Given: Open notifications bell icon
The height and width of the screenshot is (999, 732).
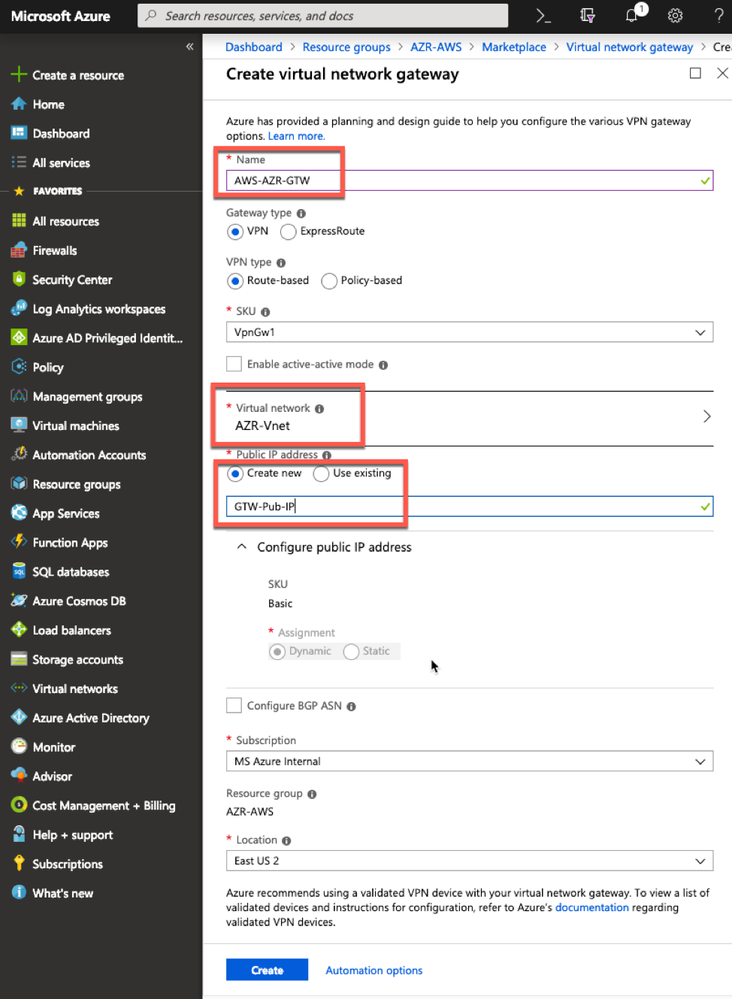Looking at the screenshot, I should [633, 15].
